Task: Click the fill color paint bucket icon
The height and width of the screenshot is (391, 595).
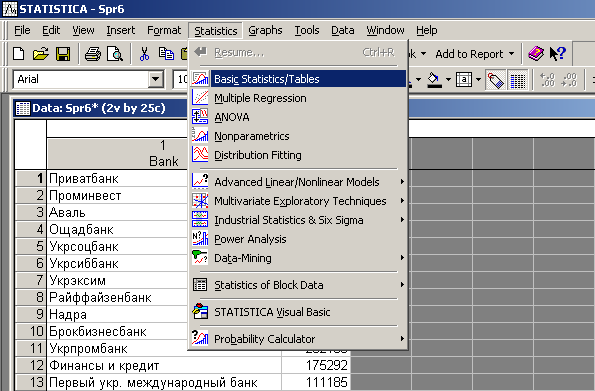Action: point(434,80)
